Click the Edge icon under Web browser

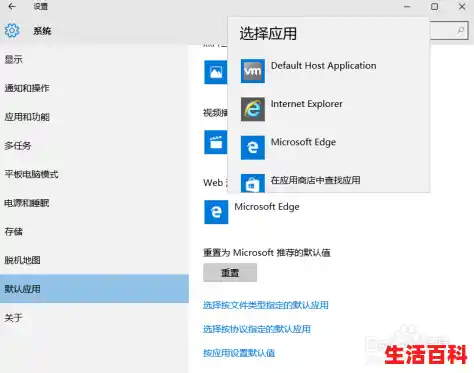point(216,212)
